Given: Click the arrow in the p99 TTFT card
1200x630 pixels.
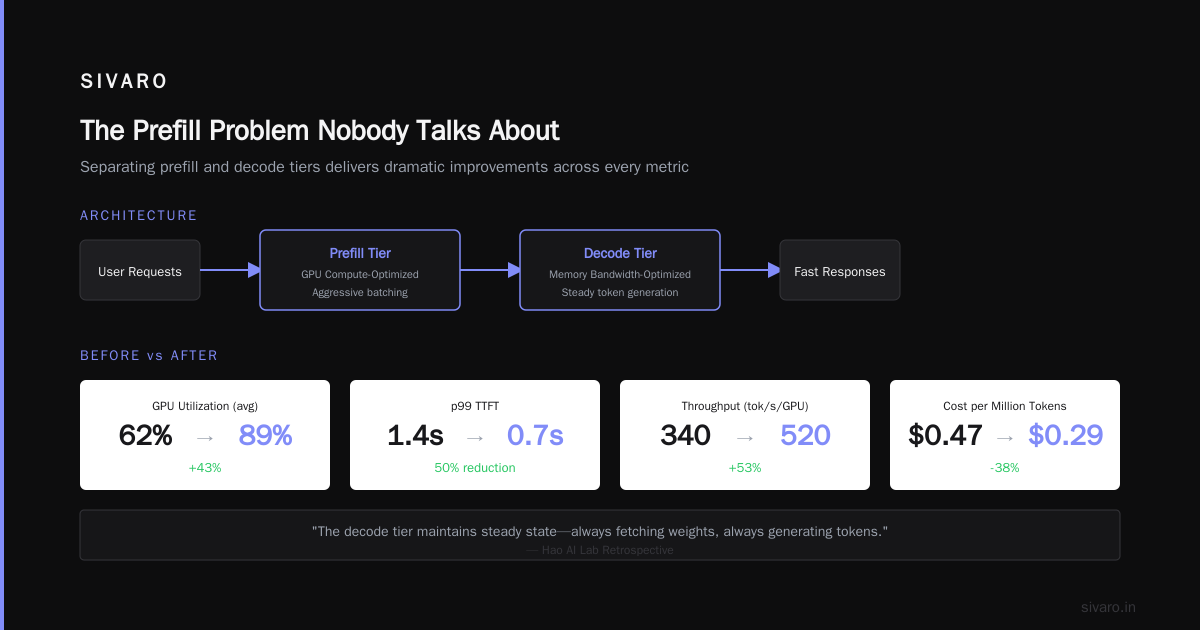Looking at the screenshot, I should (475, 436).
